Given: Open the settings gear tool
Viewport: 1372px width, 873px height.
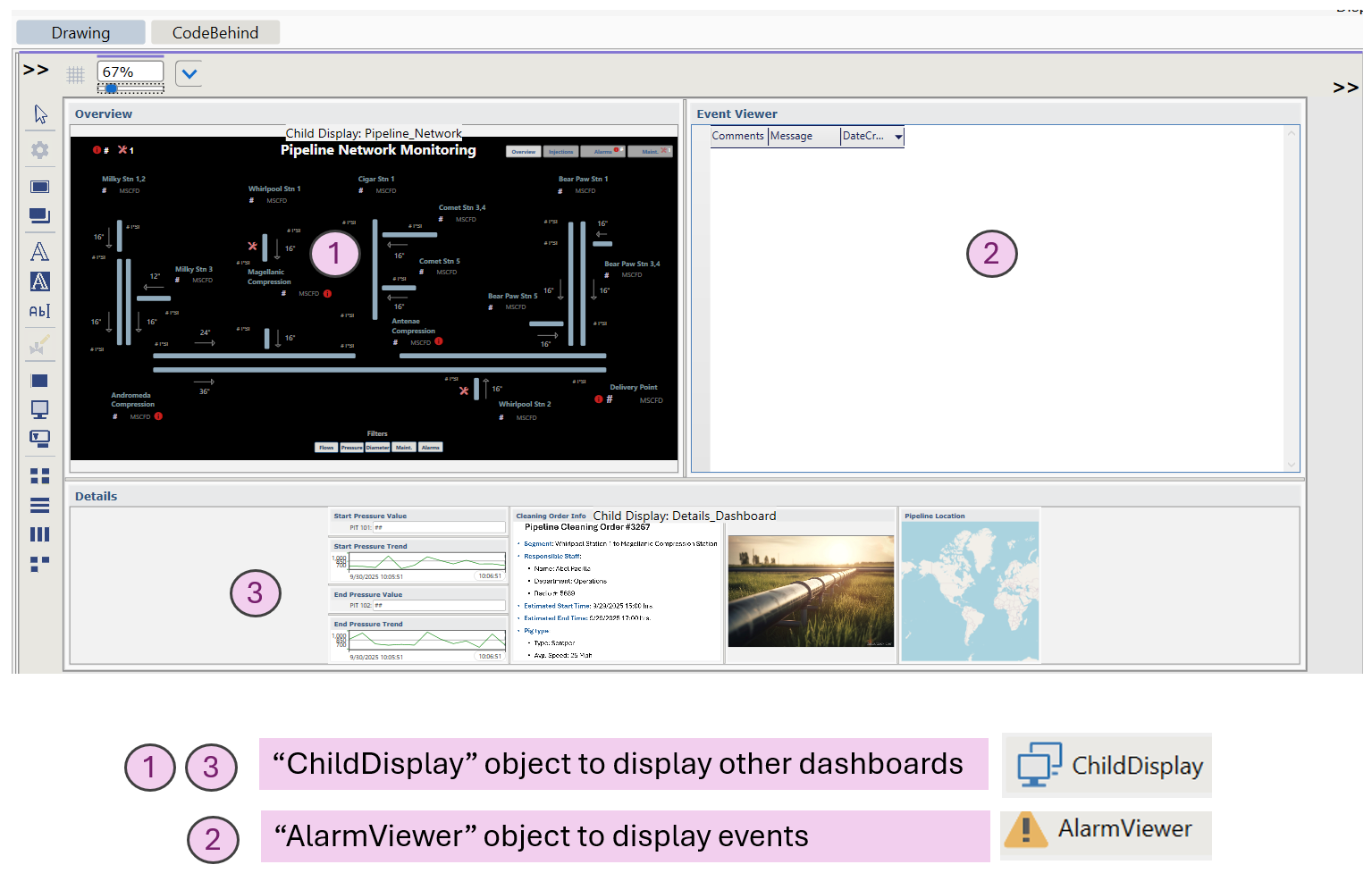Looking at the screenshot, I should (39, 149).
